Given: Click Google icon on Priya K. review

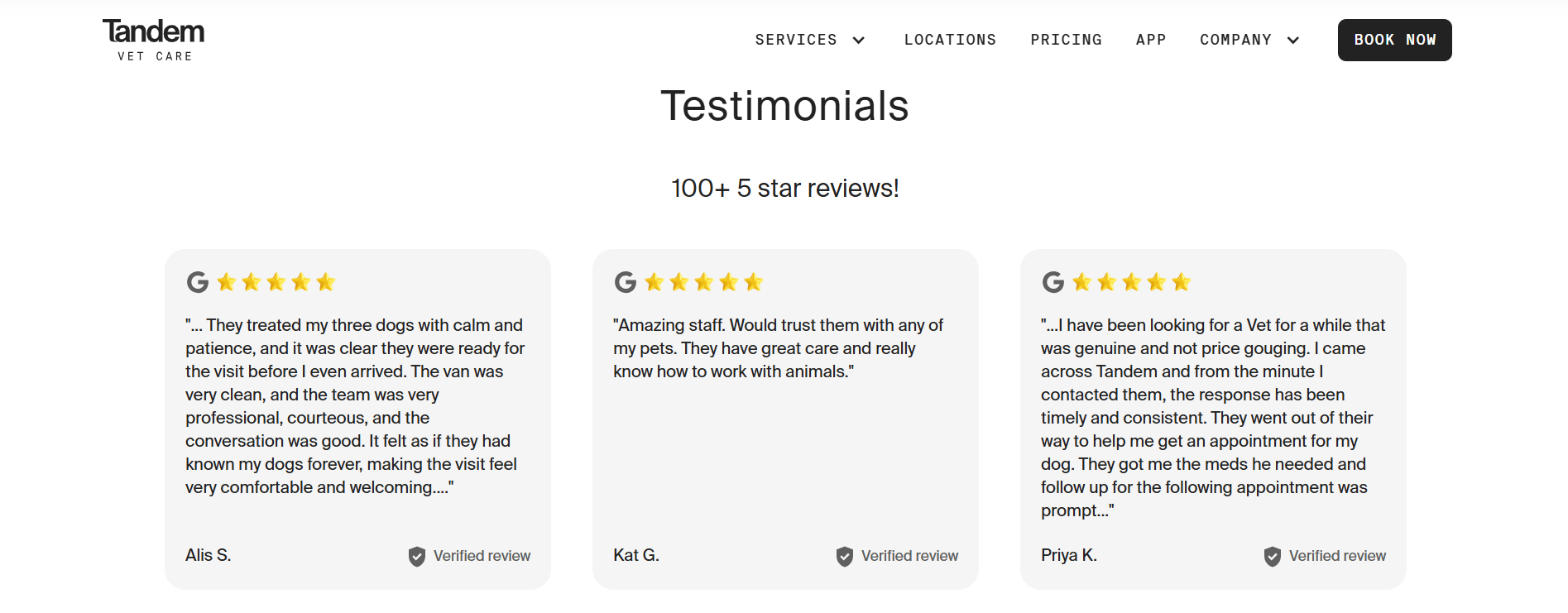Looking at the screenshot, I should coord(1053,282).
